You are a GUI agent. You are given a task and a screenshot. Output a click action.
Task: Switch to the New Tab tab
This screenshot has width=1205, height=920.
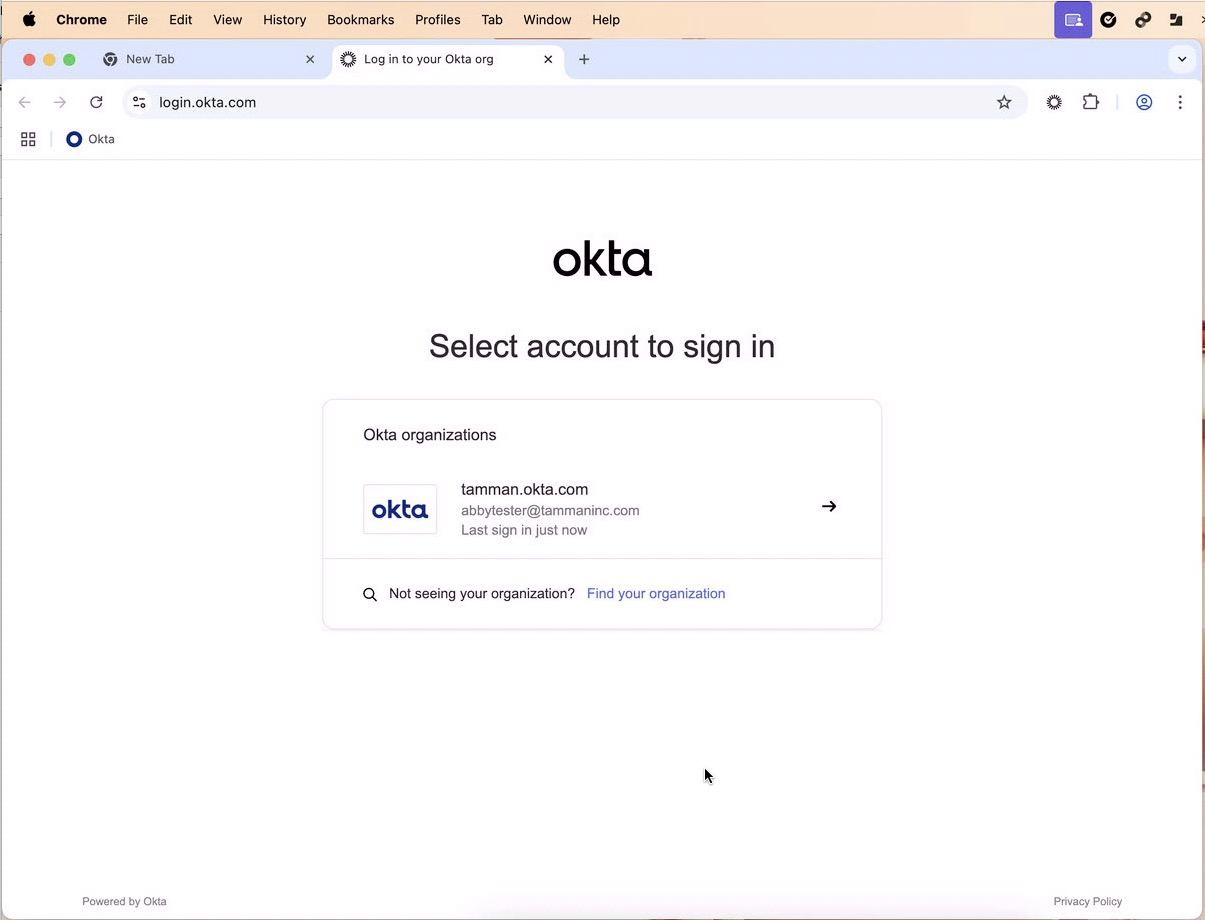(210, 59)
